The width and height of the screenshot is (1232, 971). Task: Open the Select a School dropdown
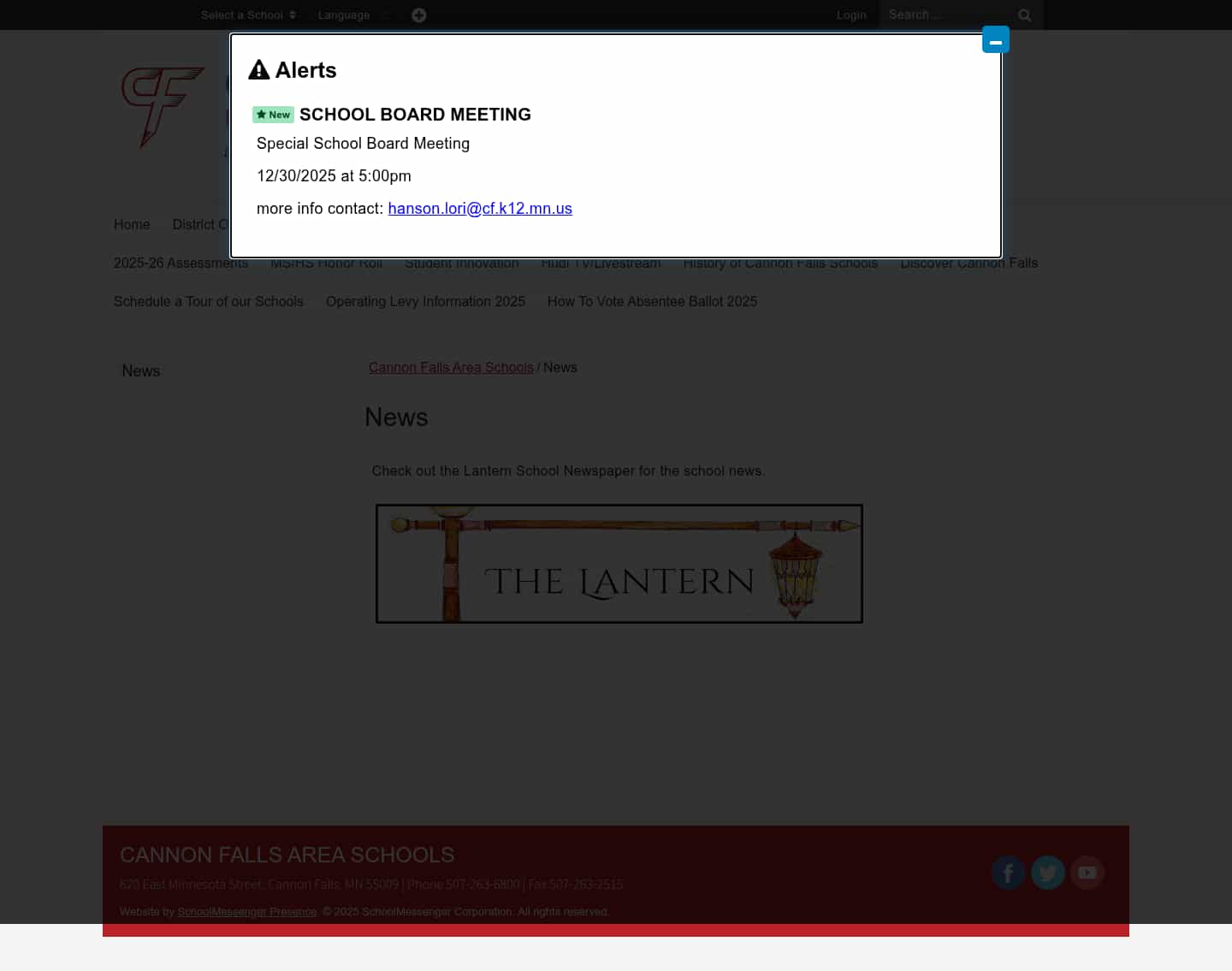tap(248, 15)
